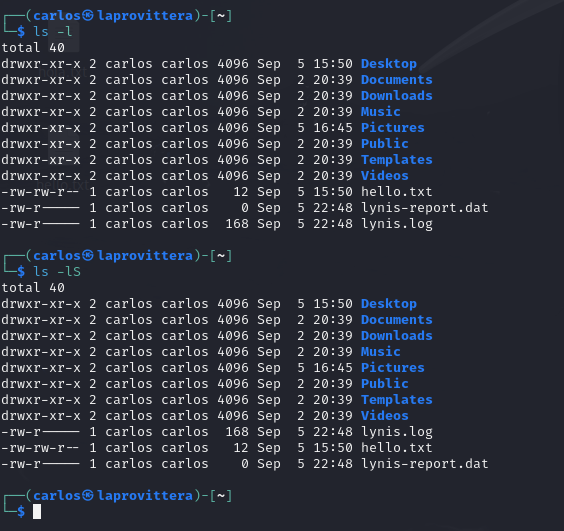
Task: Click the Desktop directory in first listing
Action: pos(389,64)
